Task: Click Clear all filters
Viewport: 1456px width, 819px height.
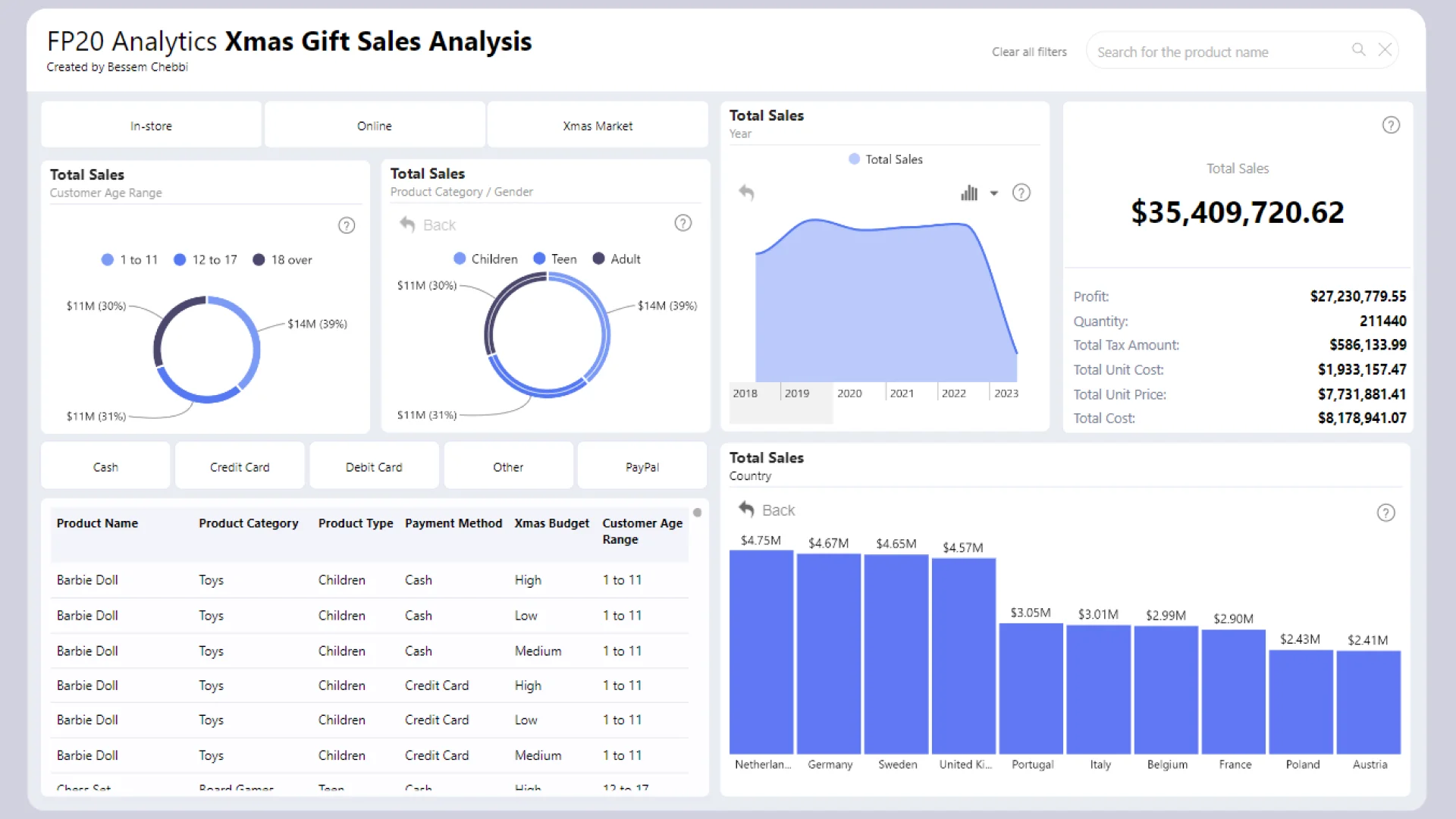Action: pyautogui.click(x=1029, y=52)
